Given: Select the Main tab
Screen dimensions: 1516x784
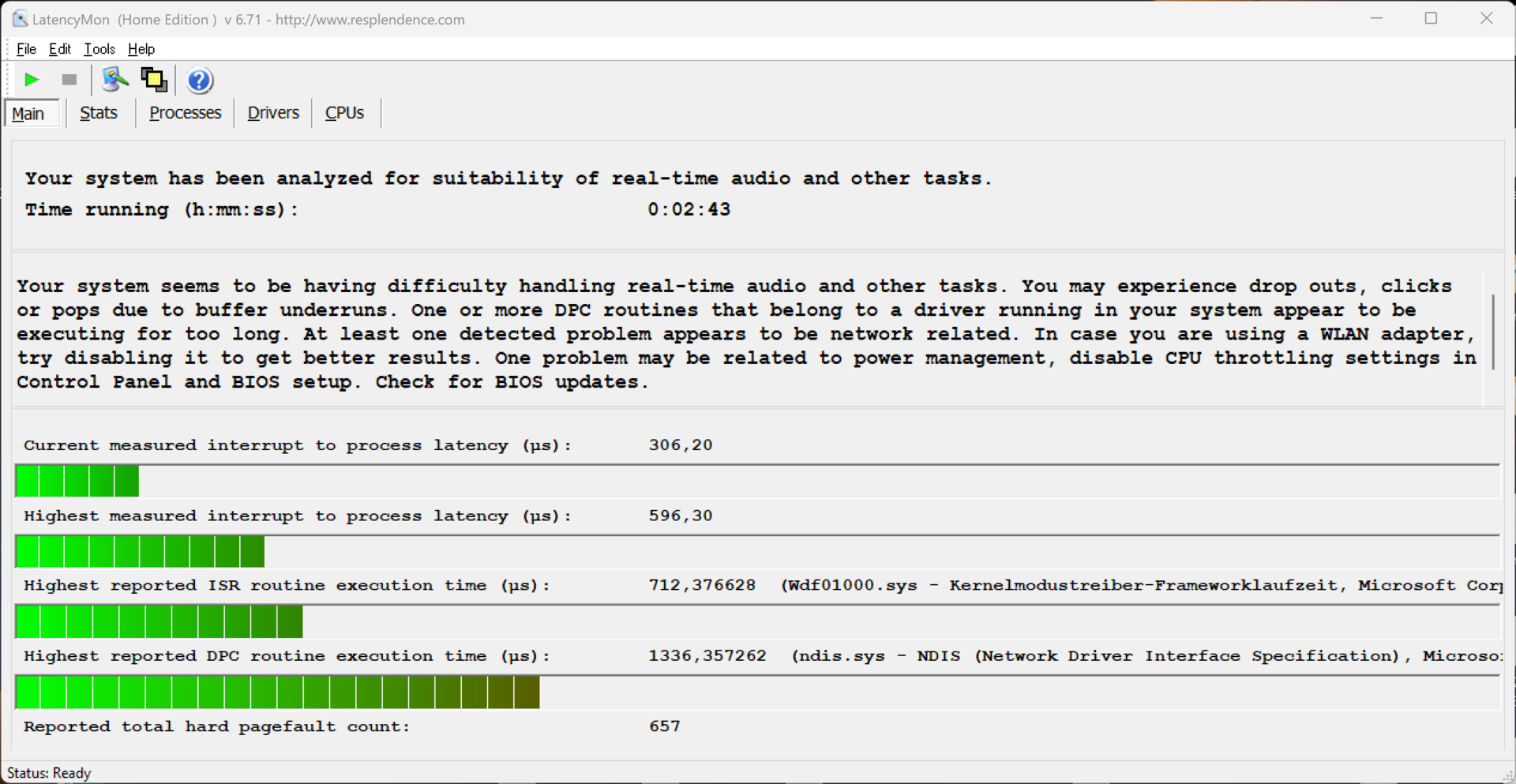Looking at the screenshot, I should 28,114.
